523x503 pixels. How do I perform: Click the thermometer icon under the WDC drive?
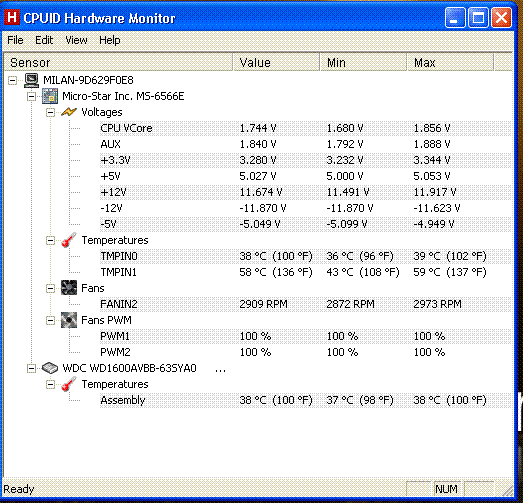tap(69, 384)
